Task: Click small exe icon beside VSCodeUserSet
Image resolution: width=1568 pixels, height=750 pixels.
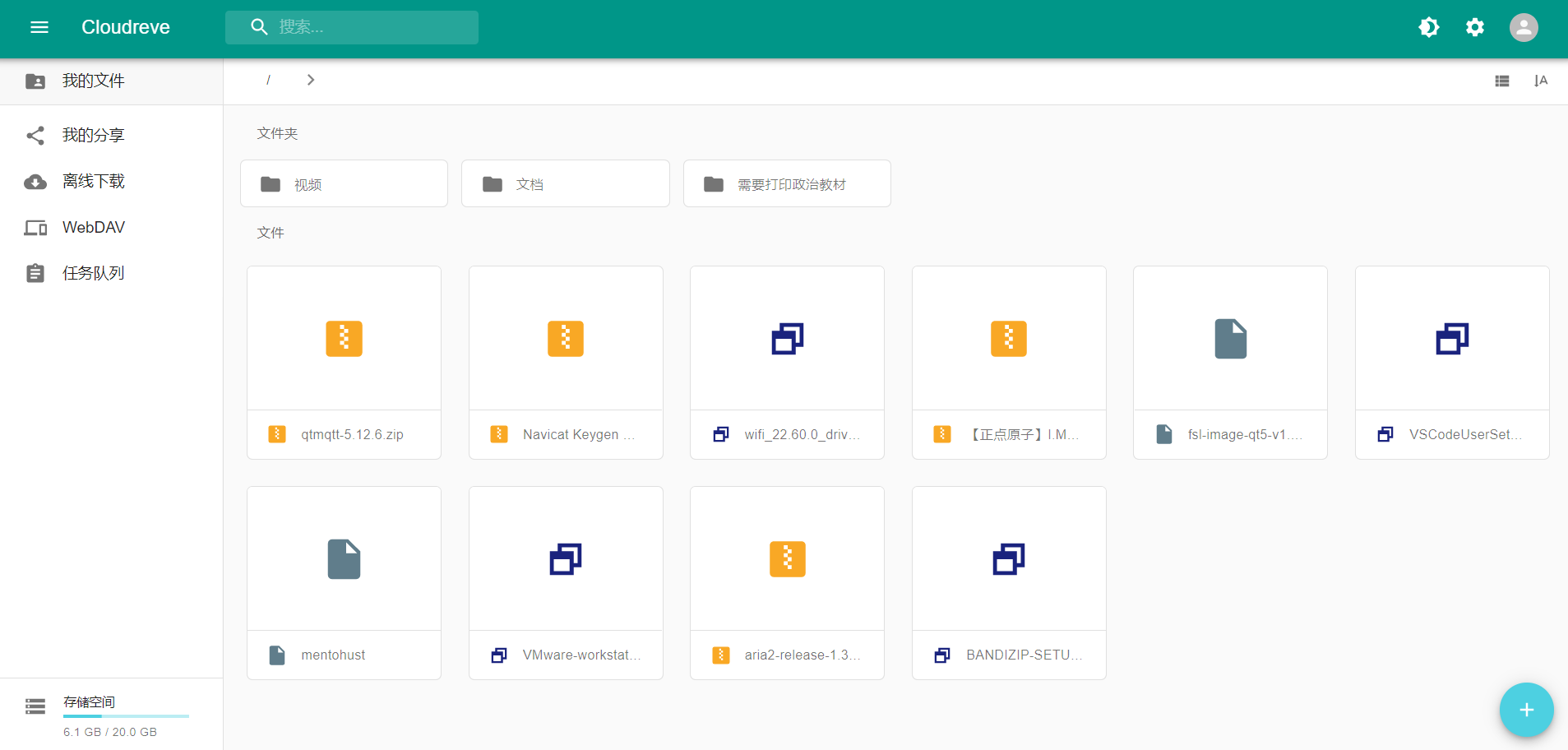Action: pos(1385,434)
